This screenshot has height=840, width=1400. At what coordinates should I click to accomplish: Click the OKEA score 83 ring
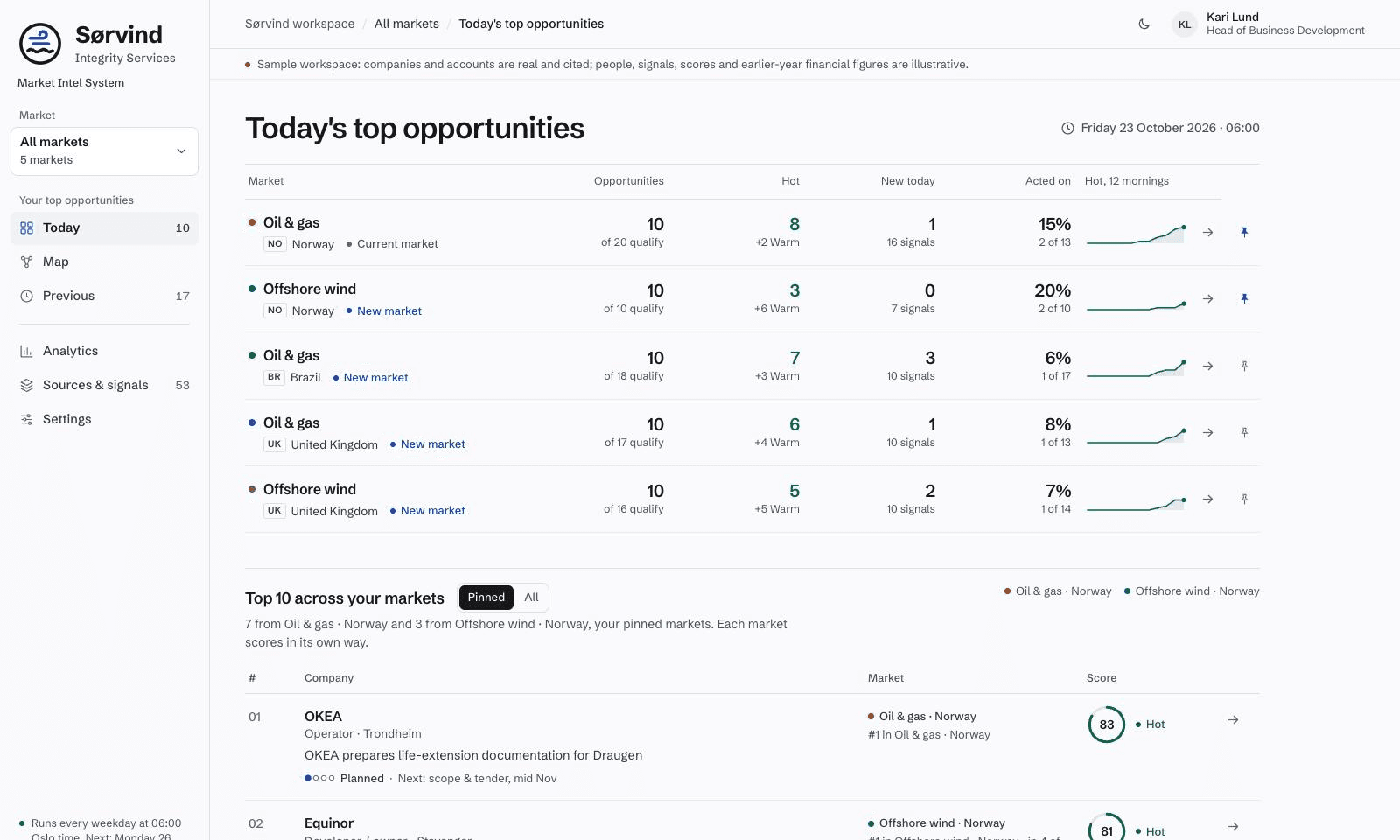tap(1107, 724)
